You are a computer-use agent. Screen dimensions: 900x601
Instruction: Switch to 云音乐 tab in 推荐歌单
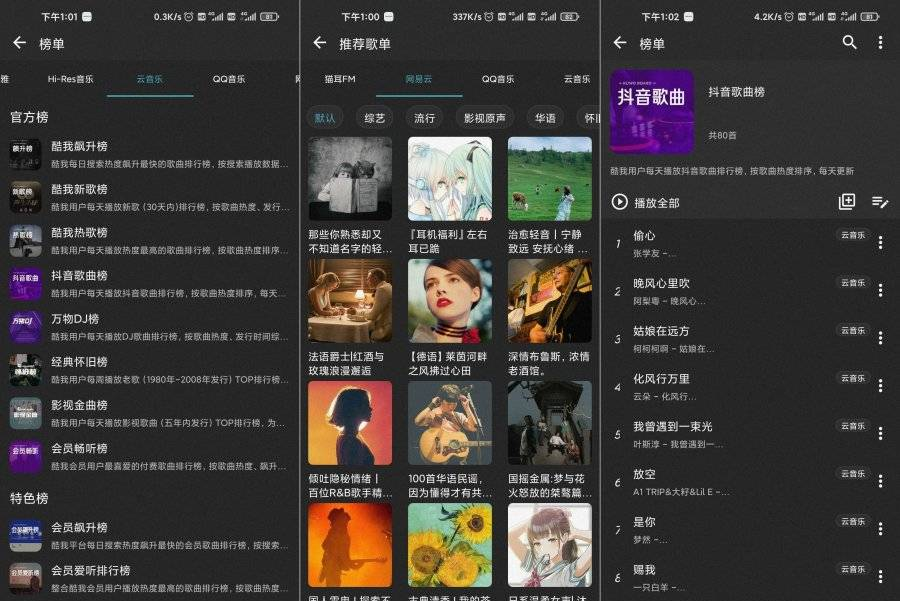point(577,79)
